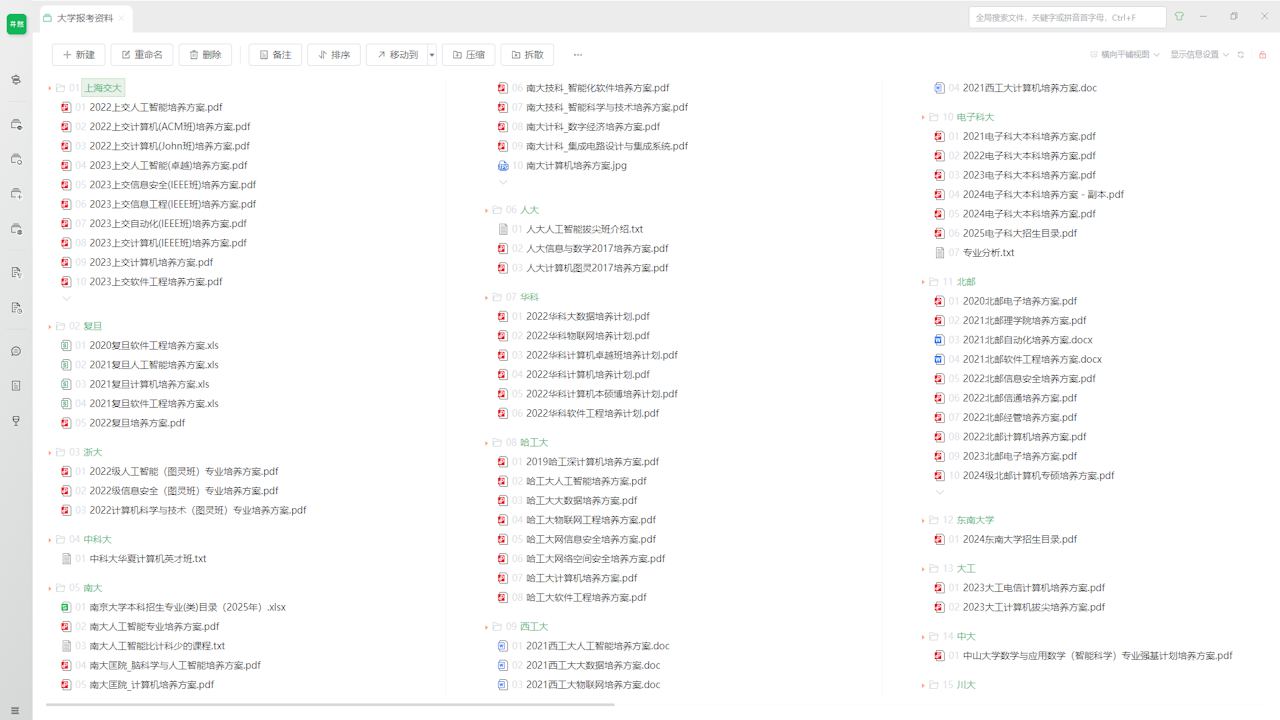Expand more files under 11 北邮 folder
Screen dimensions: 1280x720
pyautogui.click(x=939, y=492)
